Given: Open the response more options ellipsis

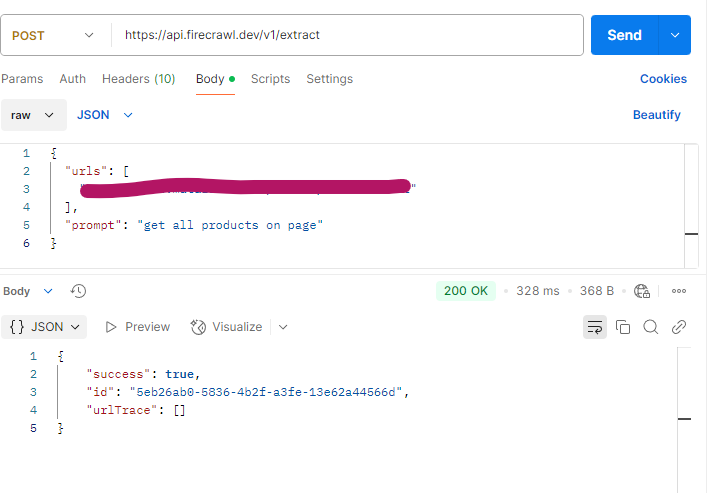Looking at the screenshot, I should click(x=679, y=291).
